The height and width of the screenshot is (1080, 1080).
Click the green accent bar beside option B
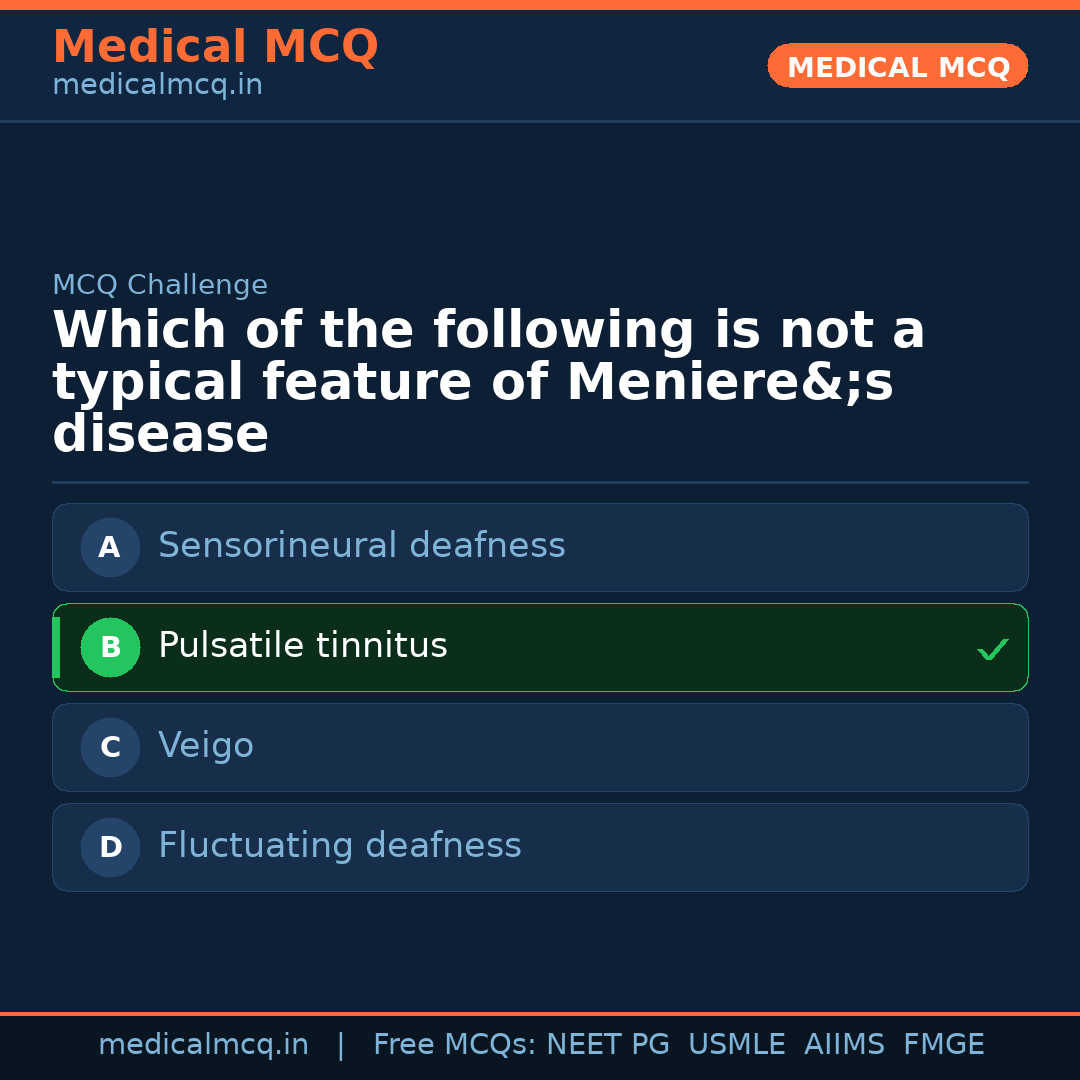click(x=56, y=647)
